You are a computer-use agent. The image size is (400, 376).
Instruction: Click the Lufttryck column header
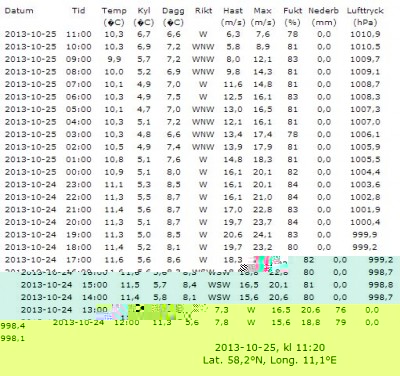tap(365, 11)
